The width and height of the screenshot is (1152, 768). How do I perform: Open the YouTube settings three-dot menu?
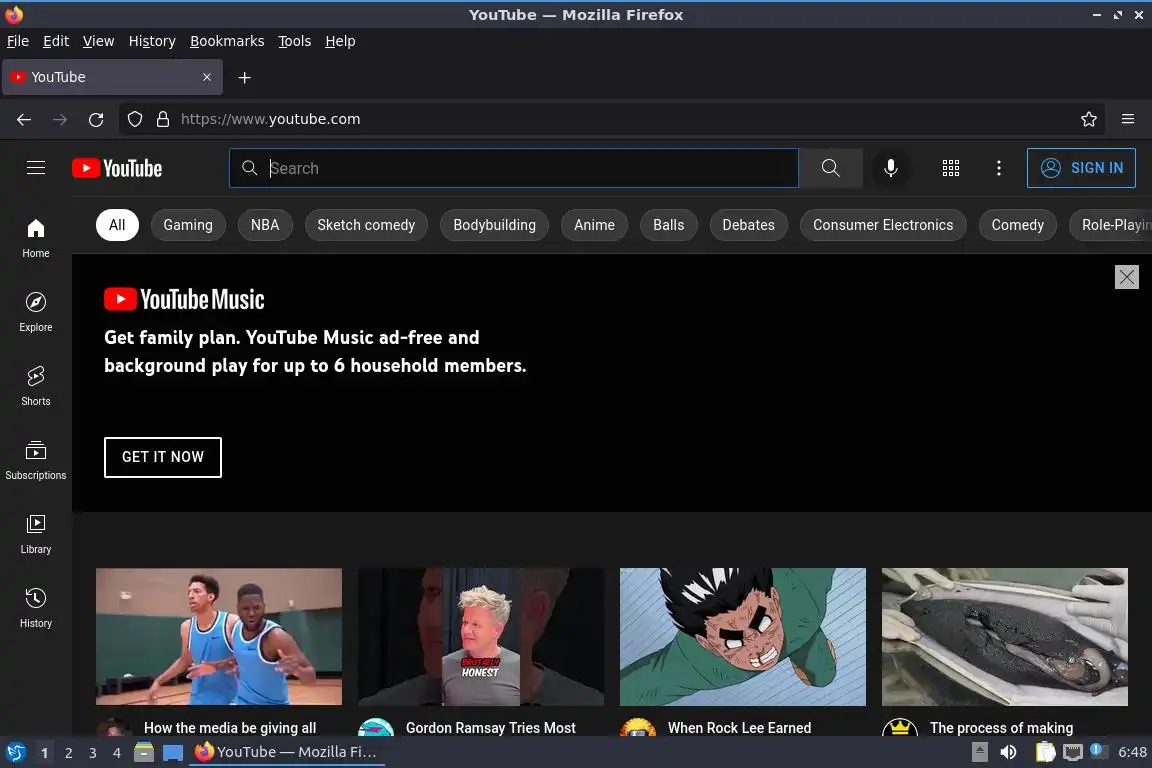coord(998,168)
